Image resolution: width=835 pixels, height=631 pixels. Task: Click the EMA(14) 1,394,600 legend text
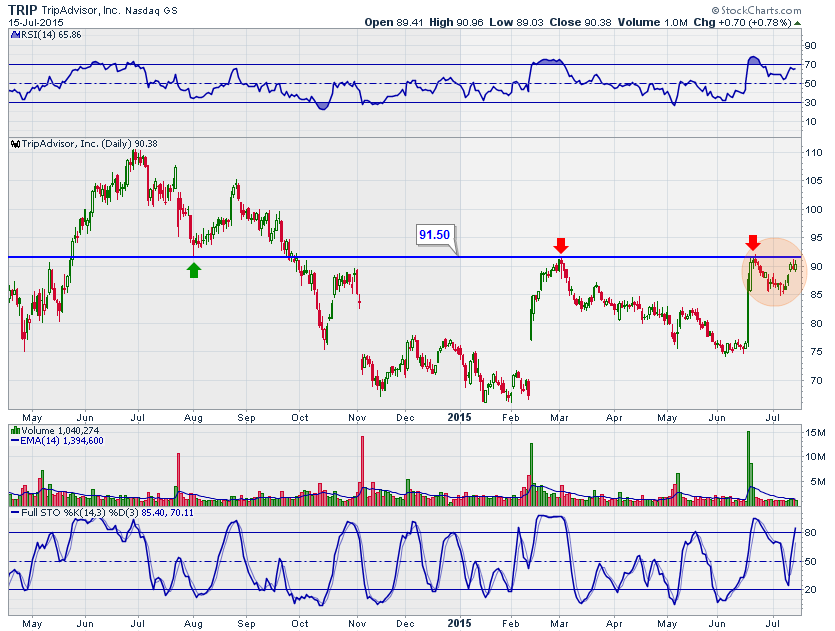pyautogui.click(x=62, y=441)
